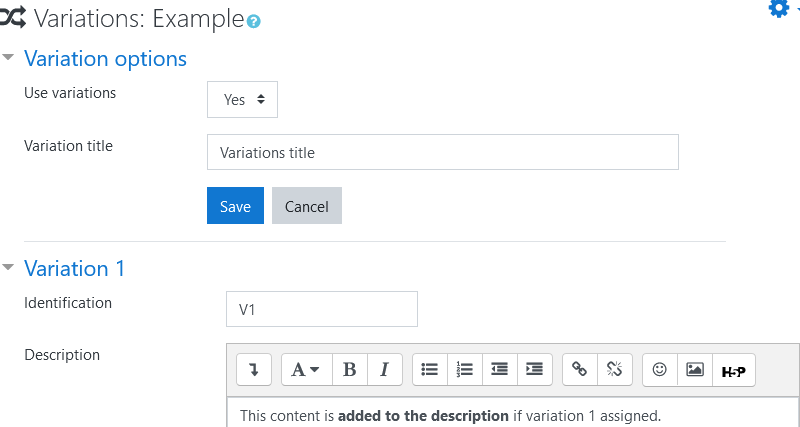Open the emoji picker
Screen dimensions: 800x427
[x=659, y=369]
